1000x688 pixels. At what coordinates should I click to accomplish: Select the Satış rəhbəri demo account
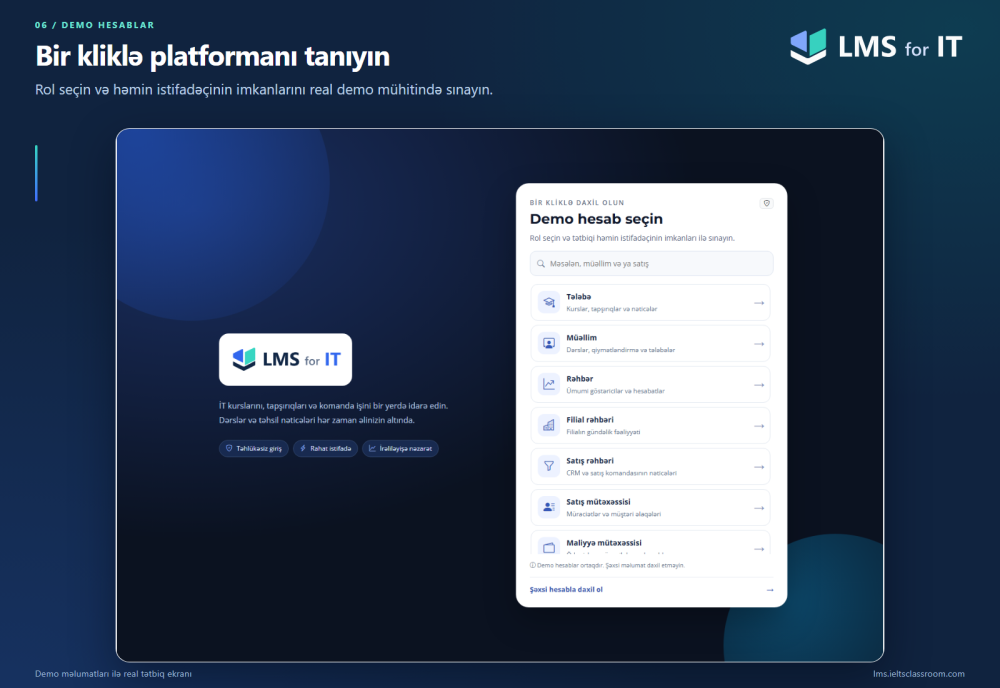coord(650,466)
